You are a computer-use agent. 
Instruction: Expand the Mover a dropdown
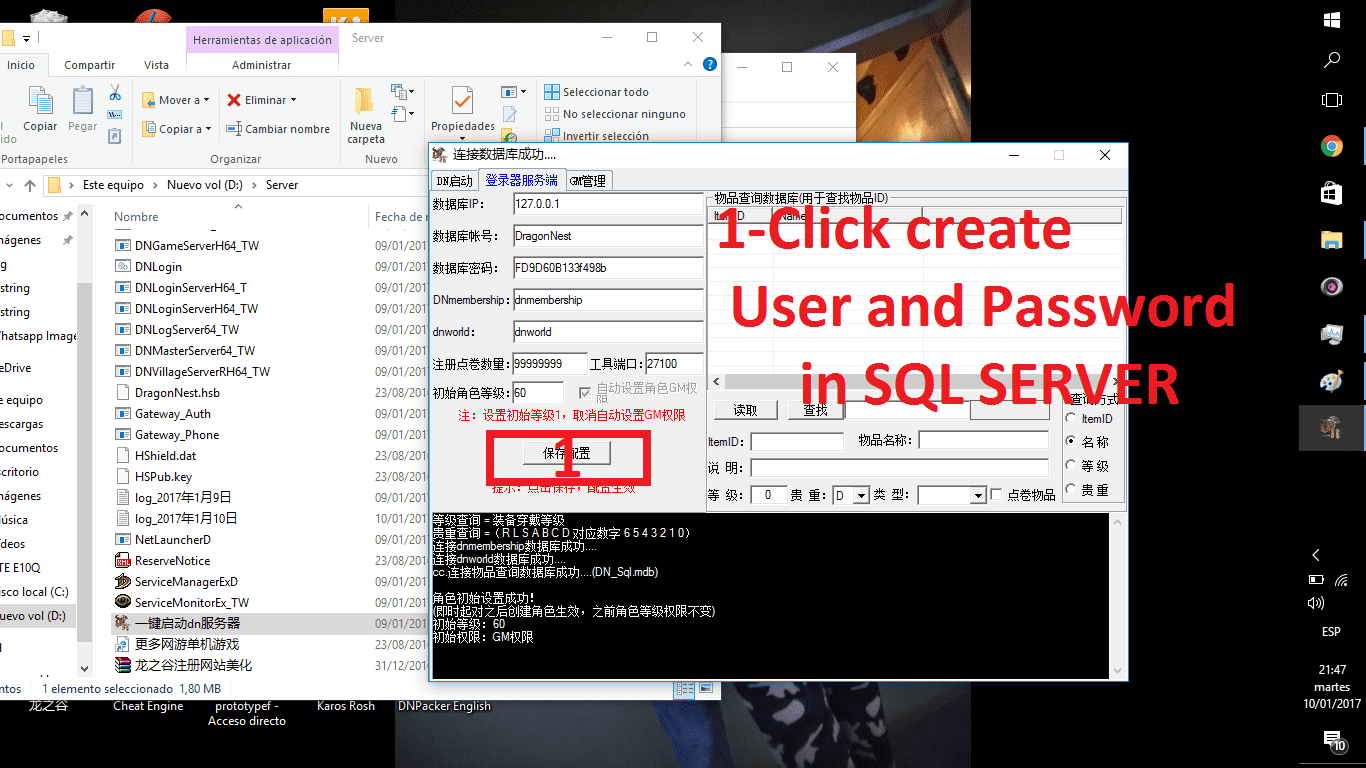(207, 100)
